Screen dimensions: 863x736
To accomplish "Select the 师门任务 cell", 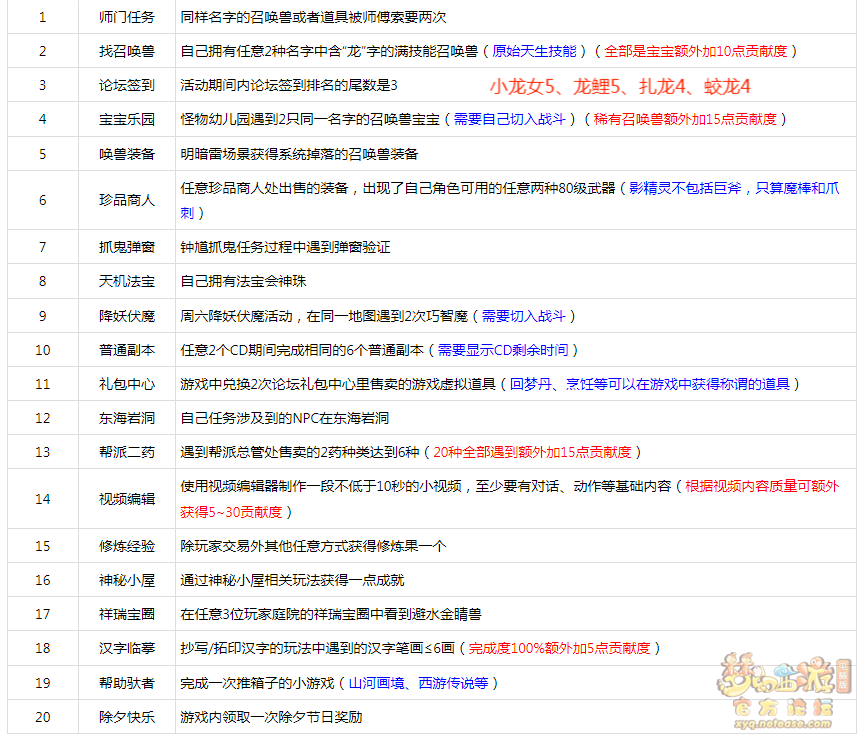I will [127, 17].
